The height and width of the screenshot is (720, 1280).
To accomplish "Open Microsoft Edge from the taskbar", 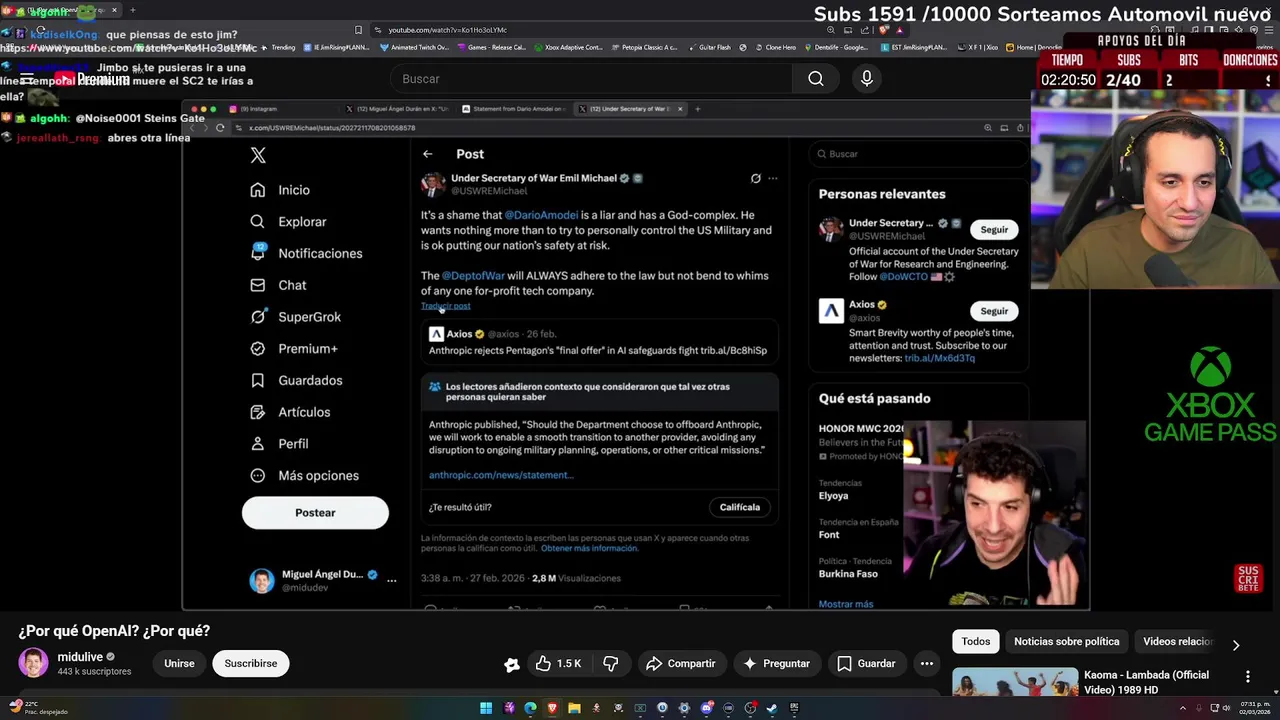I will coord(530,708).
